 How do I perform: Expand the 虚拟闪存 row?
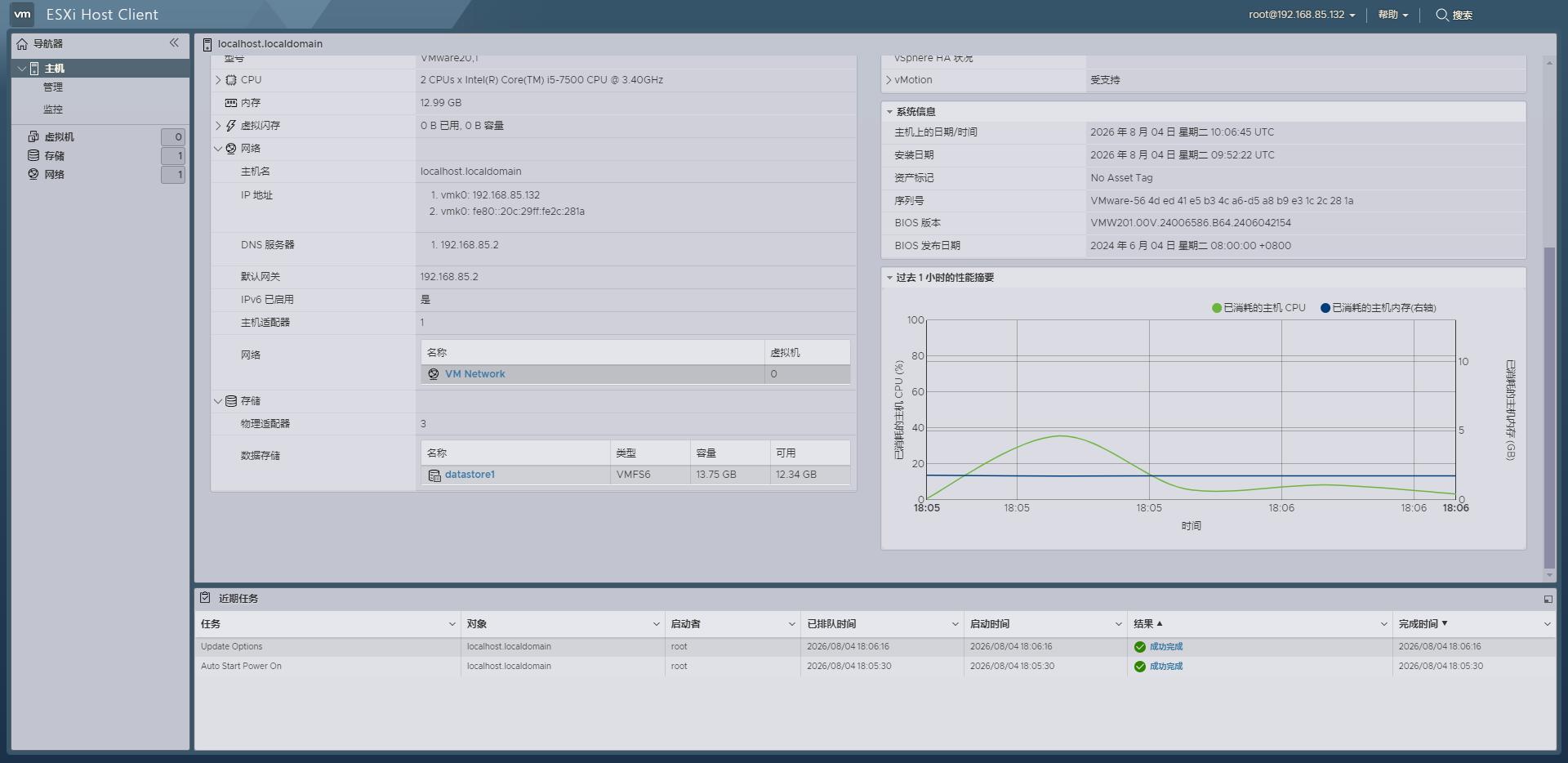[x=218, y=126]
